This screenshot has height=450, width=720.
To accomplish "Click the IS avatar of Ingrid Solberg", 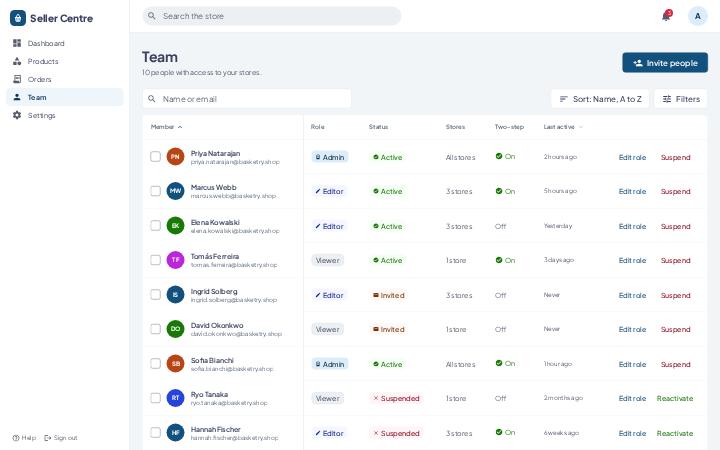I will [x=175, y=294].
